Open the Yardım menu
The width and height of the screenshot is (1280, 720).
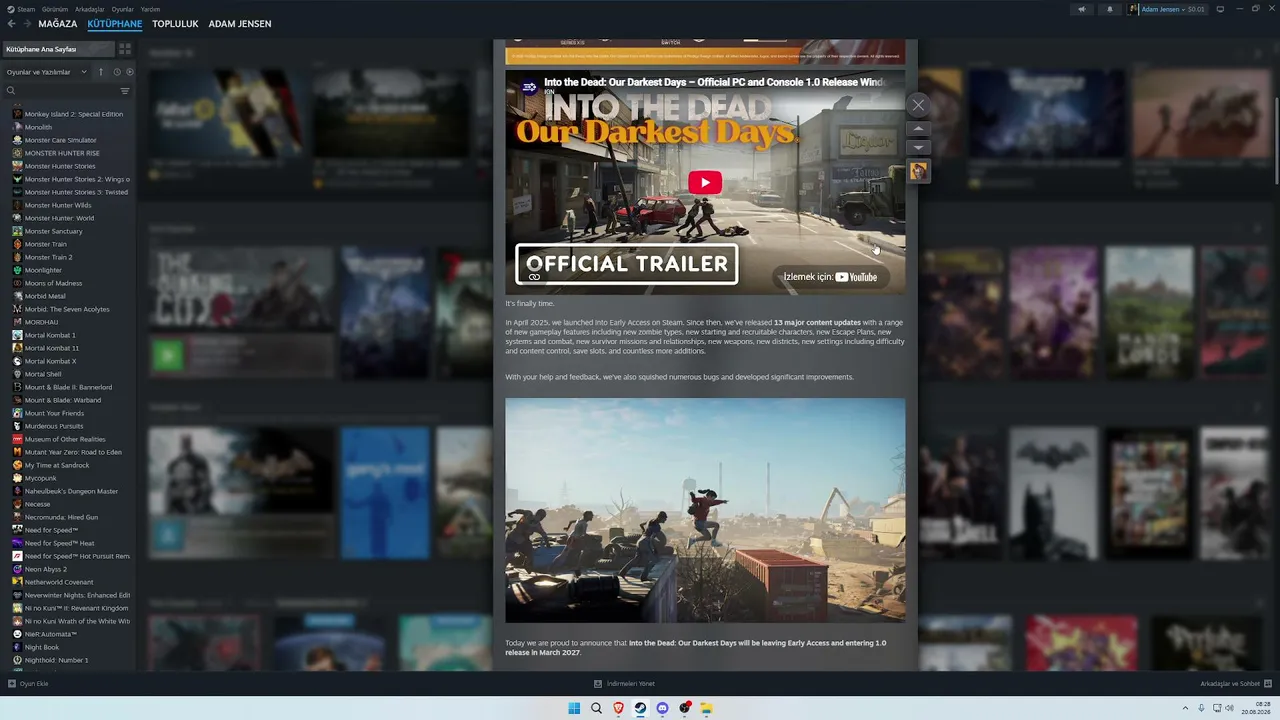[x=150, y=9]
